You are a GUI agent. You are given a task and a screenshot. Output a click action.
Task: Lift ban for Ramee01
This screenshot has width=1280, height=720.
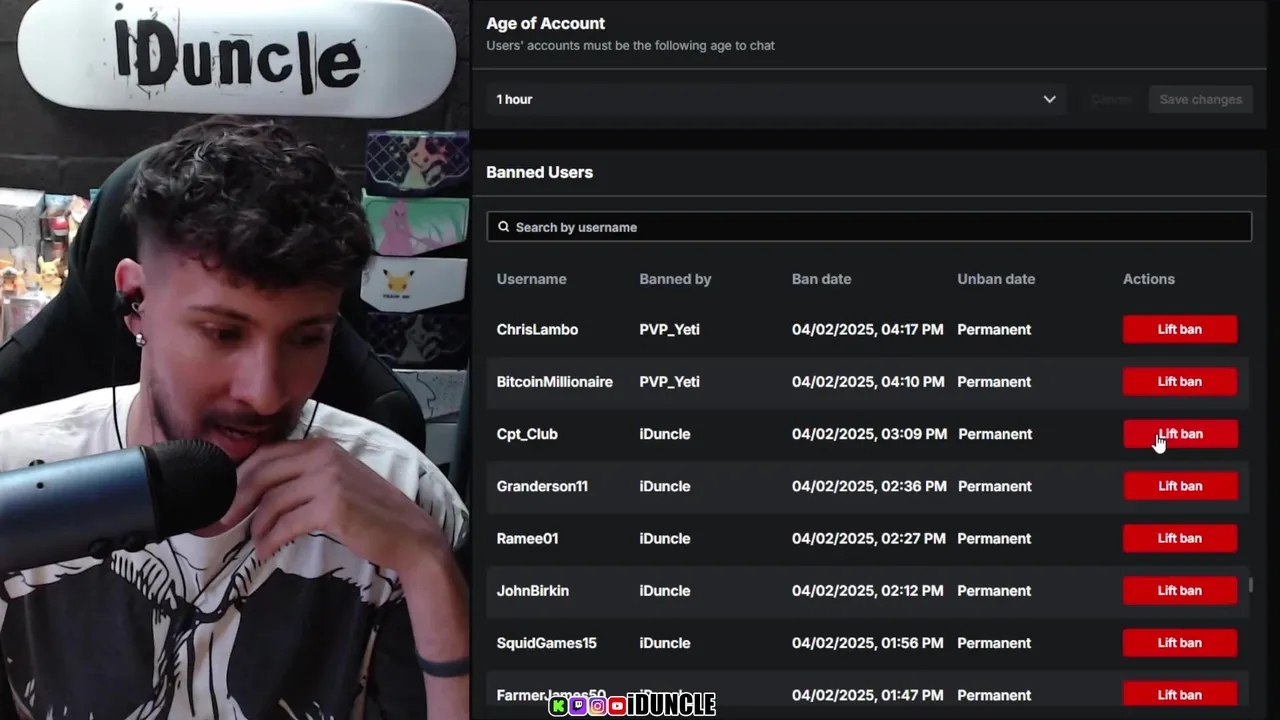tap(1180, 538)
